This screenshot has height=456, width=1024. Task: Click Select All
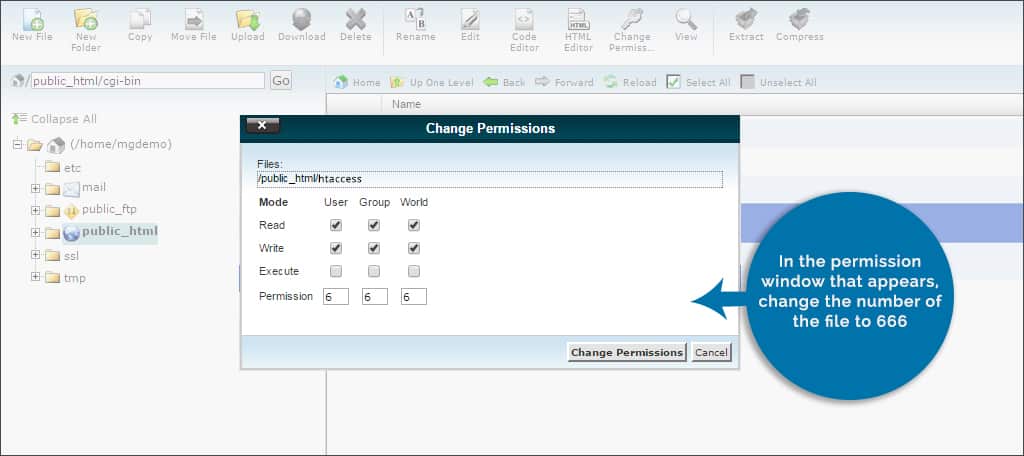coord(699,82)
